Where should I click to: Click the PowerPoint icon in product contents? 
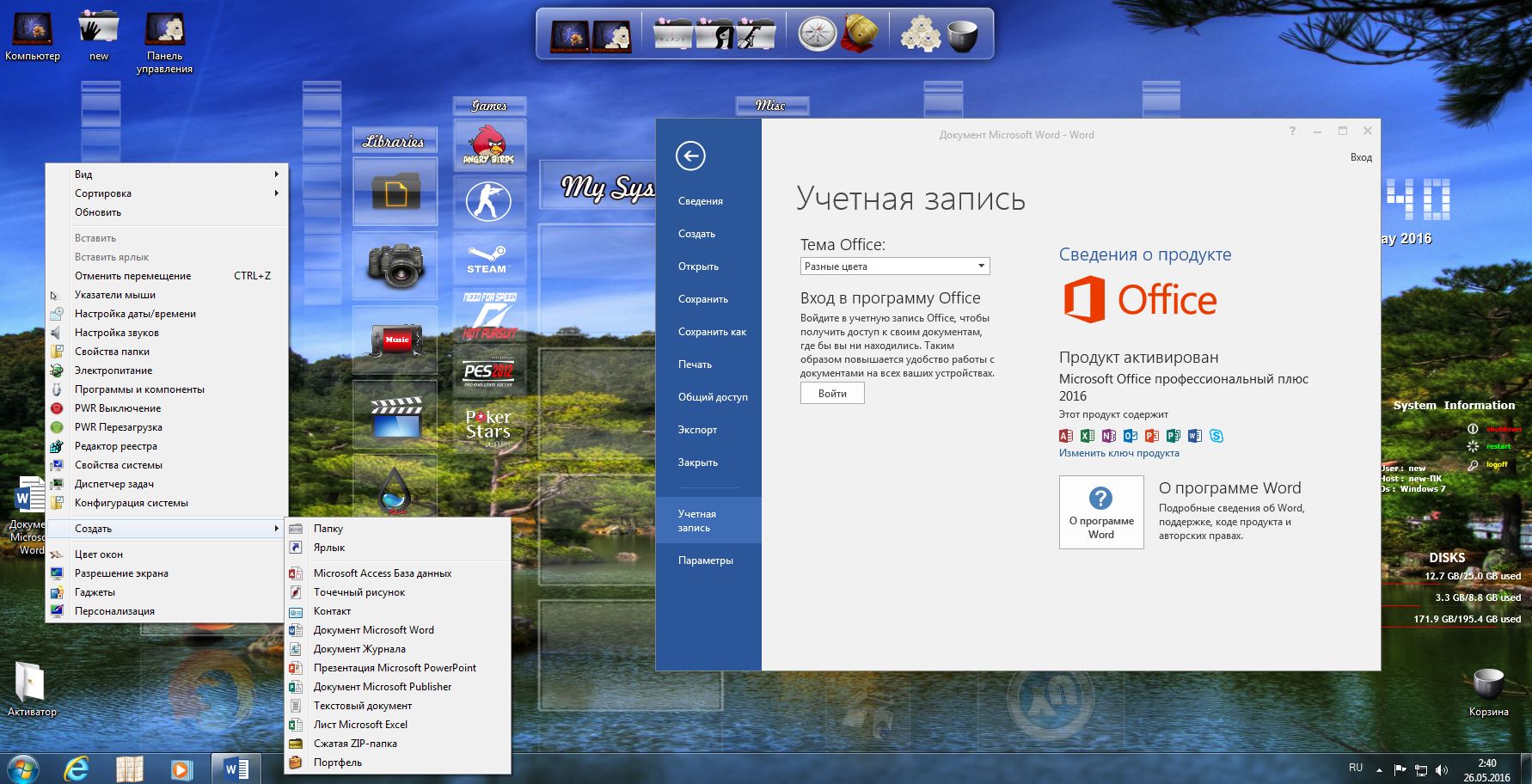pos(1152,436)
